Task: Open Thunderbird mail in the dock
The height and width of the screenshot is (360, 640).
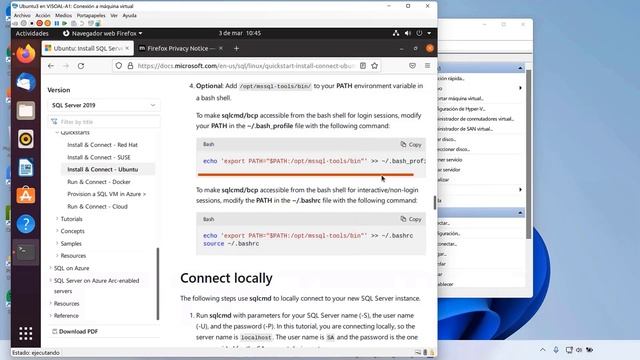Action: pos(26,82)
